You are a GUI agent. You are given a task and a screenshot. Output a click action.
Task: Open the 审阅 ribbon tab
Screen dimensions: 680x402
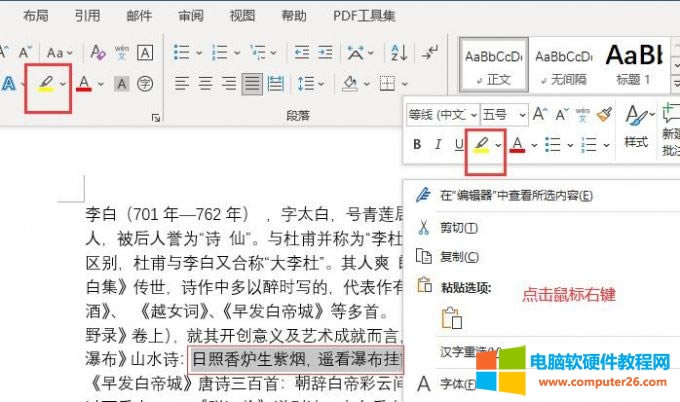[x=190, y=16]
